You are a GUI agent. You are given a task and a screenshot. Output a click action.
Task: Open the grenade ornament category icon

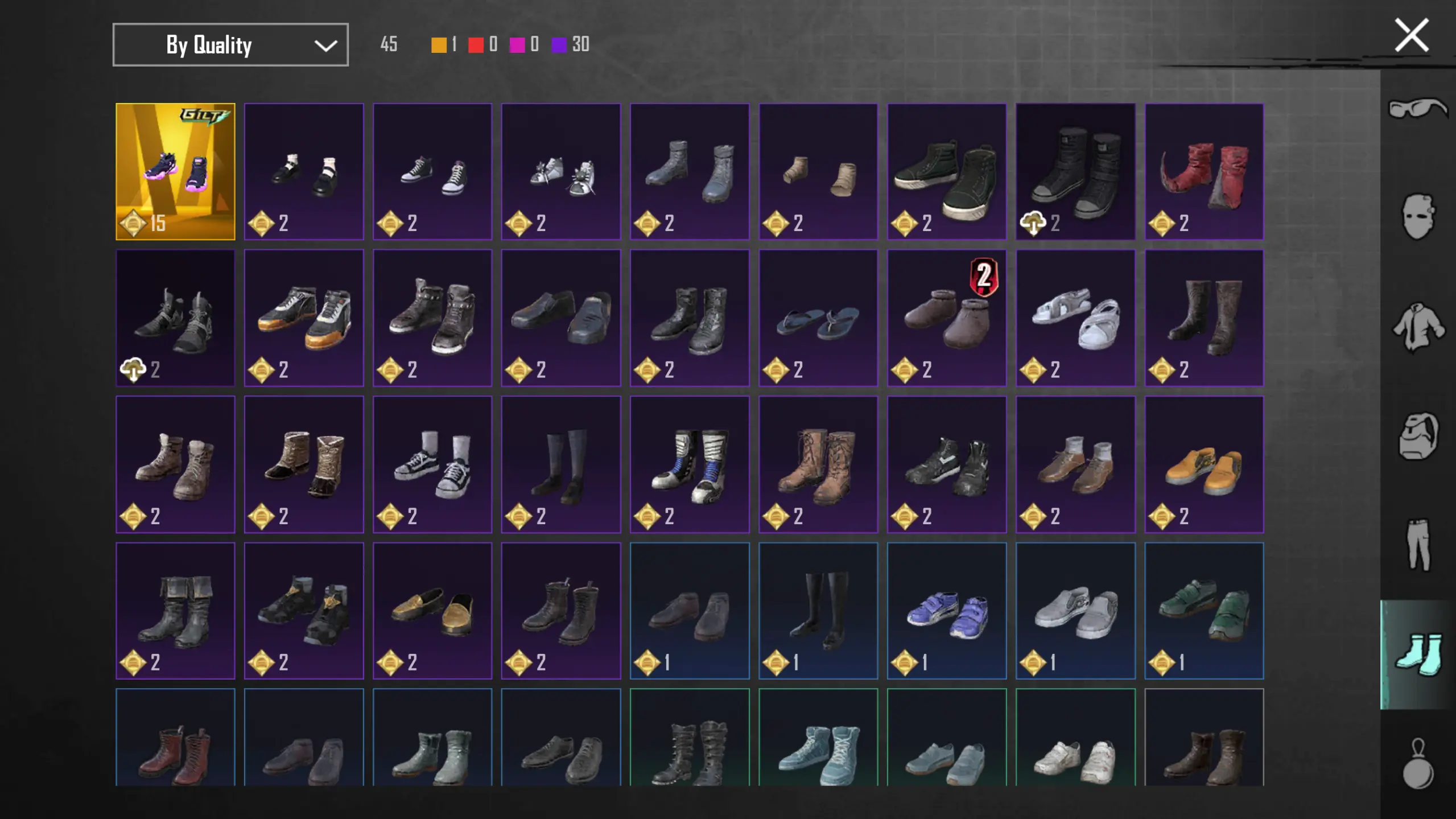click(x=1417, y=764)
